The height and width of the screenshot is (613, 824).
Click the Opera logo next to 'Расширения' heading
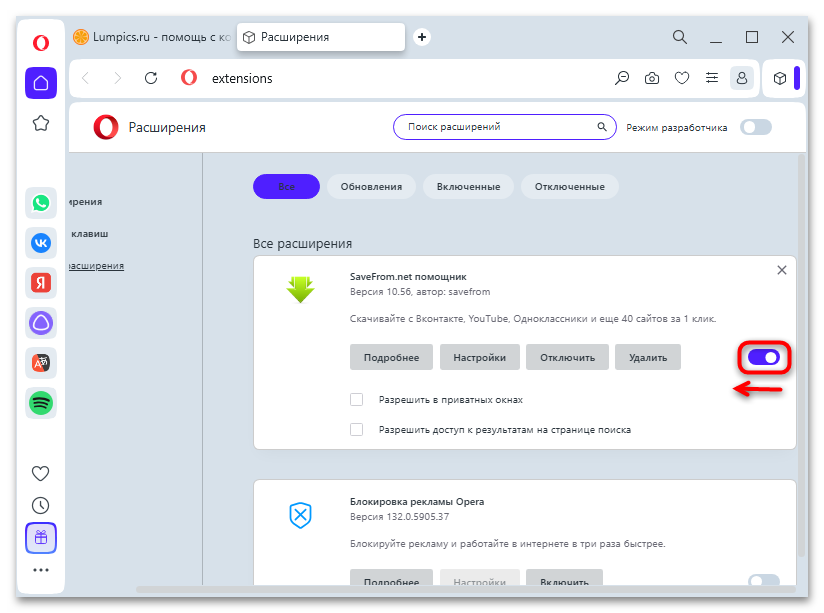[x=106, y=127]
